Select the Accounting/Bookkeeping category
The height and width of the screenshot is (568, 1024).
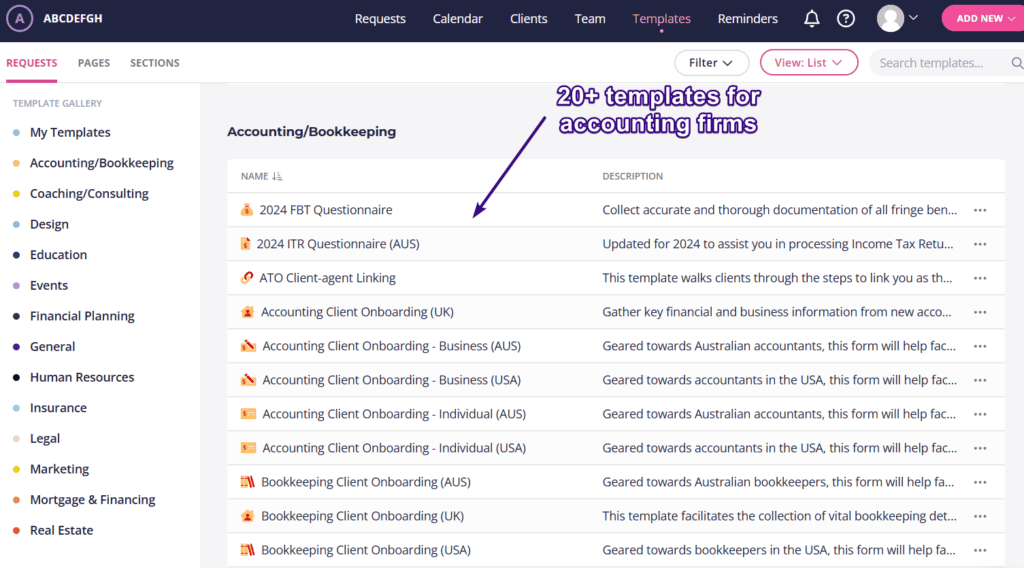(101, 163)
